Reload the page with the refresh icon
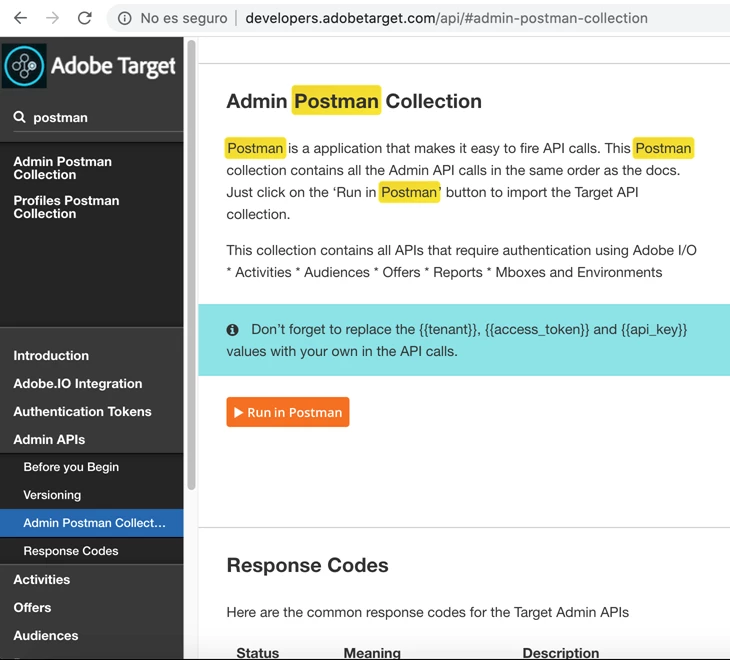The height and width of the screenshot is (660, 730). pyautogui.click(x=85, y=18)
